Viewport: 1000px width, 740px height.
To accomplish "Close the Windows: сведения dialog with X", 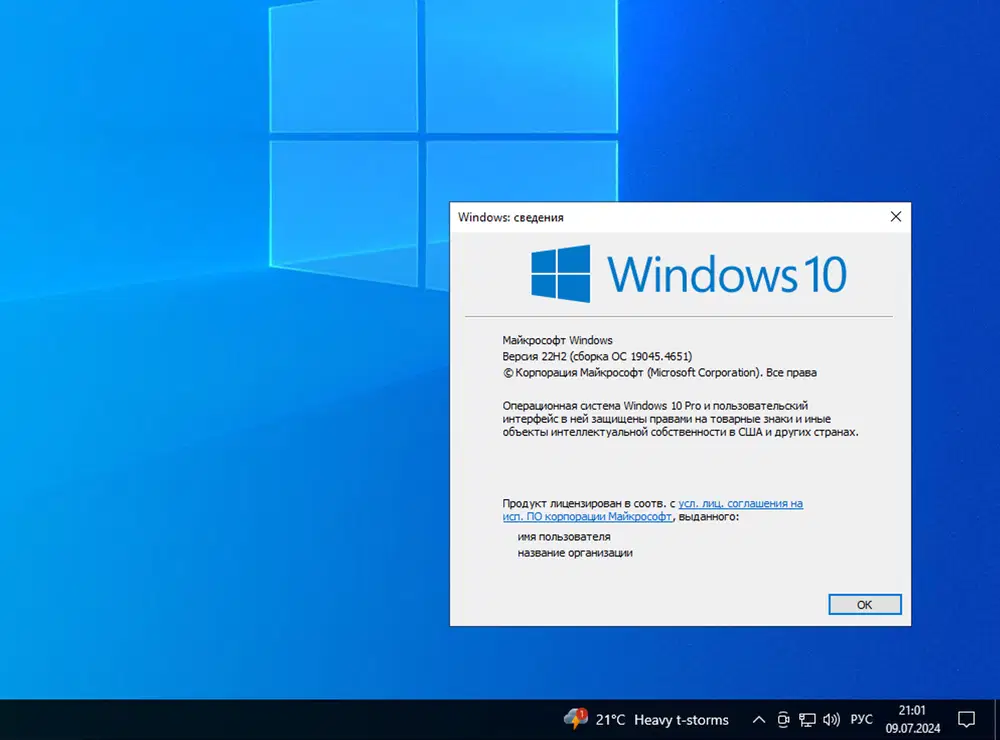I will (x=895, y=216).
